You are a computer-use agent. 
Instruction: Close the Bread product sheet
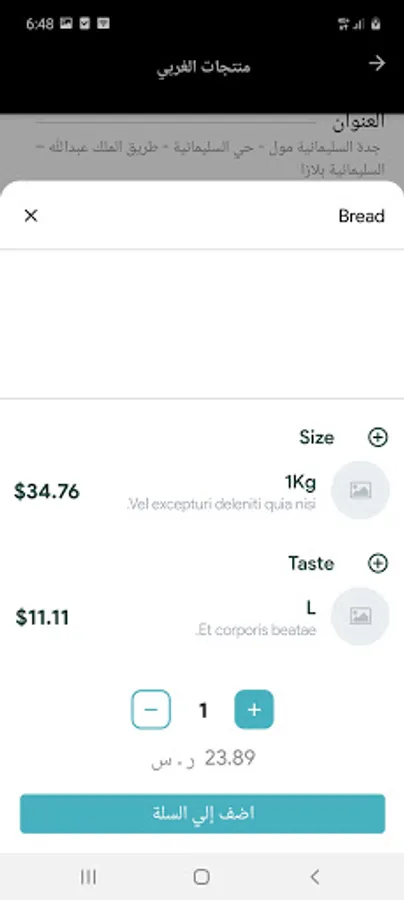tap(31, 216)
